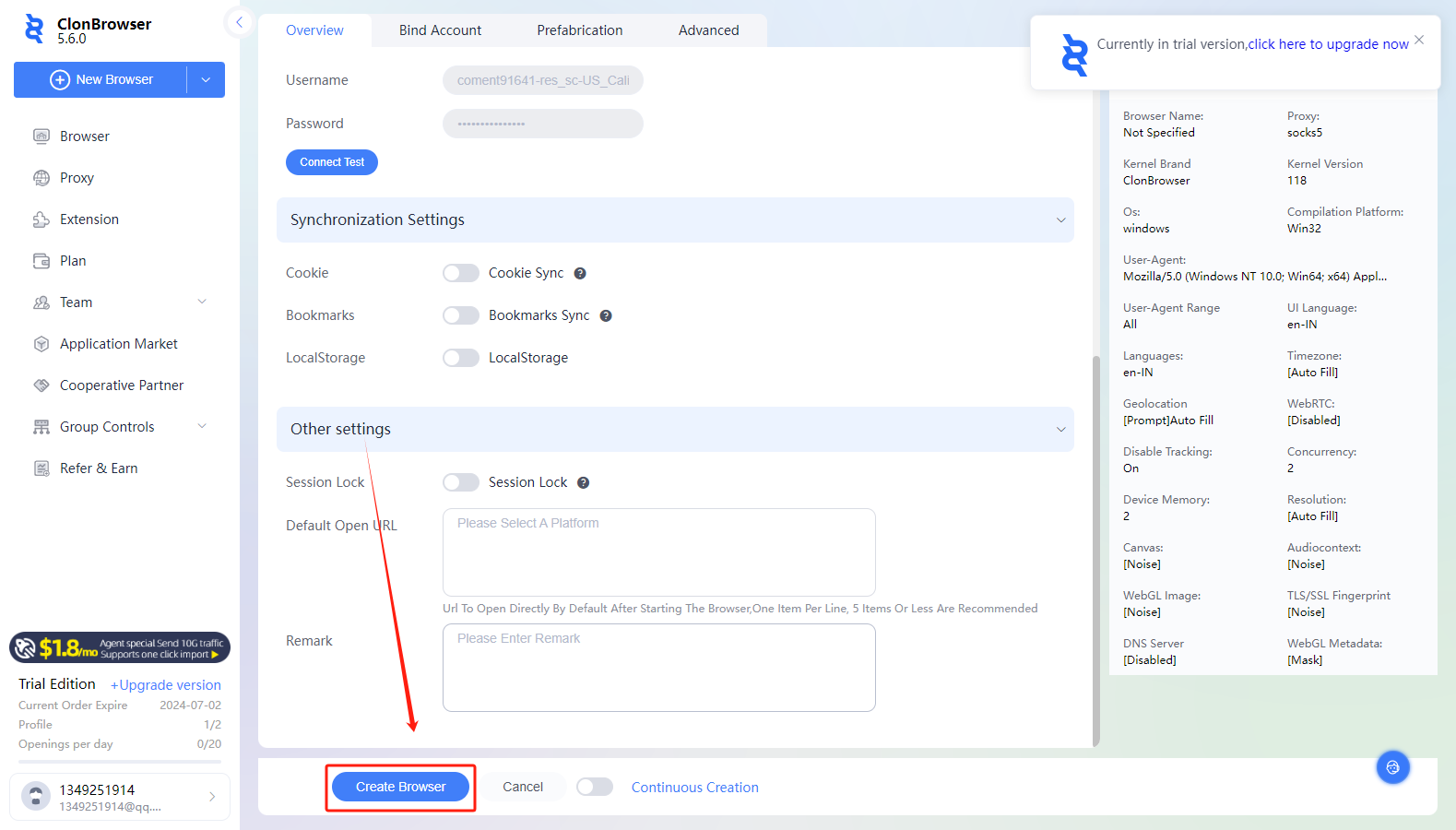The width and height of the screenshot is (1456, 830).
Task: Open the New Browser dropdown arrow
Action: (206, 80)
